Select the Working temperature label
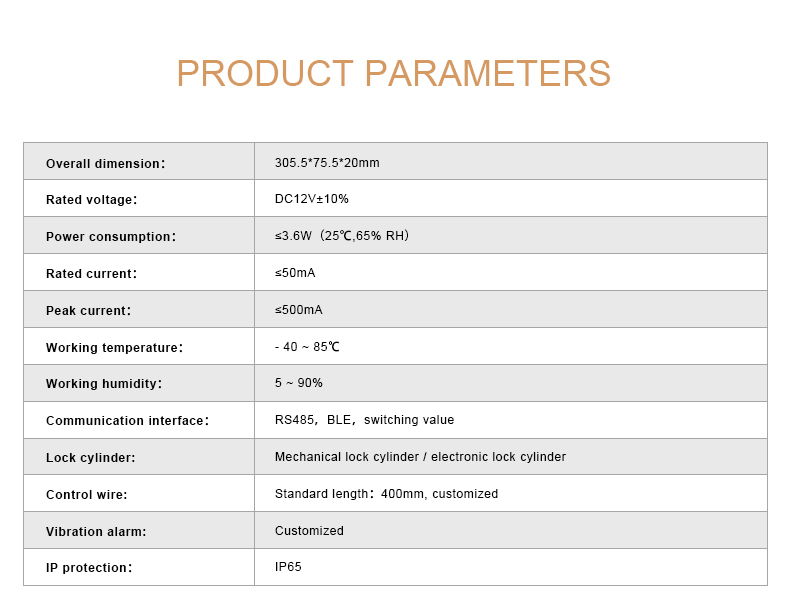790x605 pixels. [x=114, y=348]
